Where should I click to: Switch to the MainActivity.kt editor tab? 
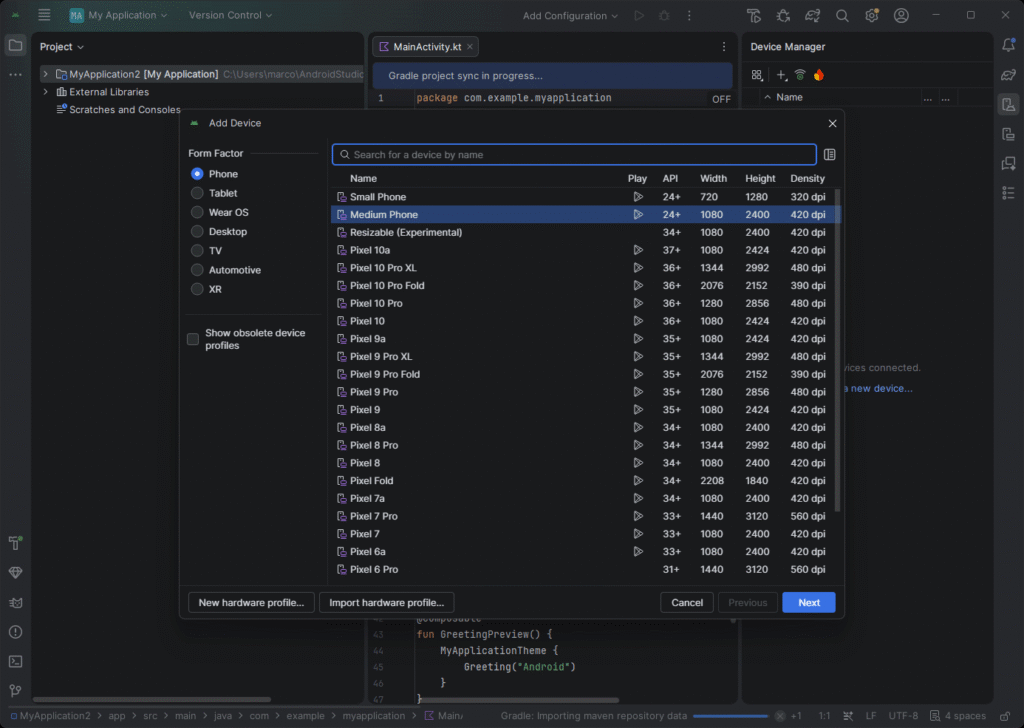coord(427,46)
